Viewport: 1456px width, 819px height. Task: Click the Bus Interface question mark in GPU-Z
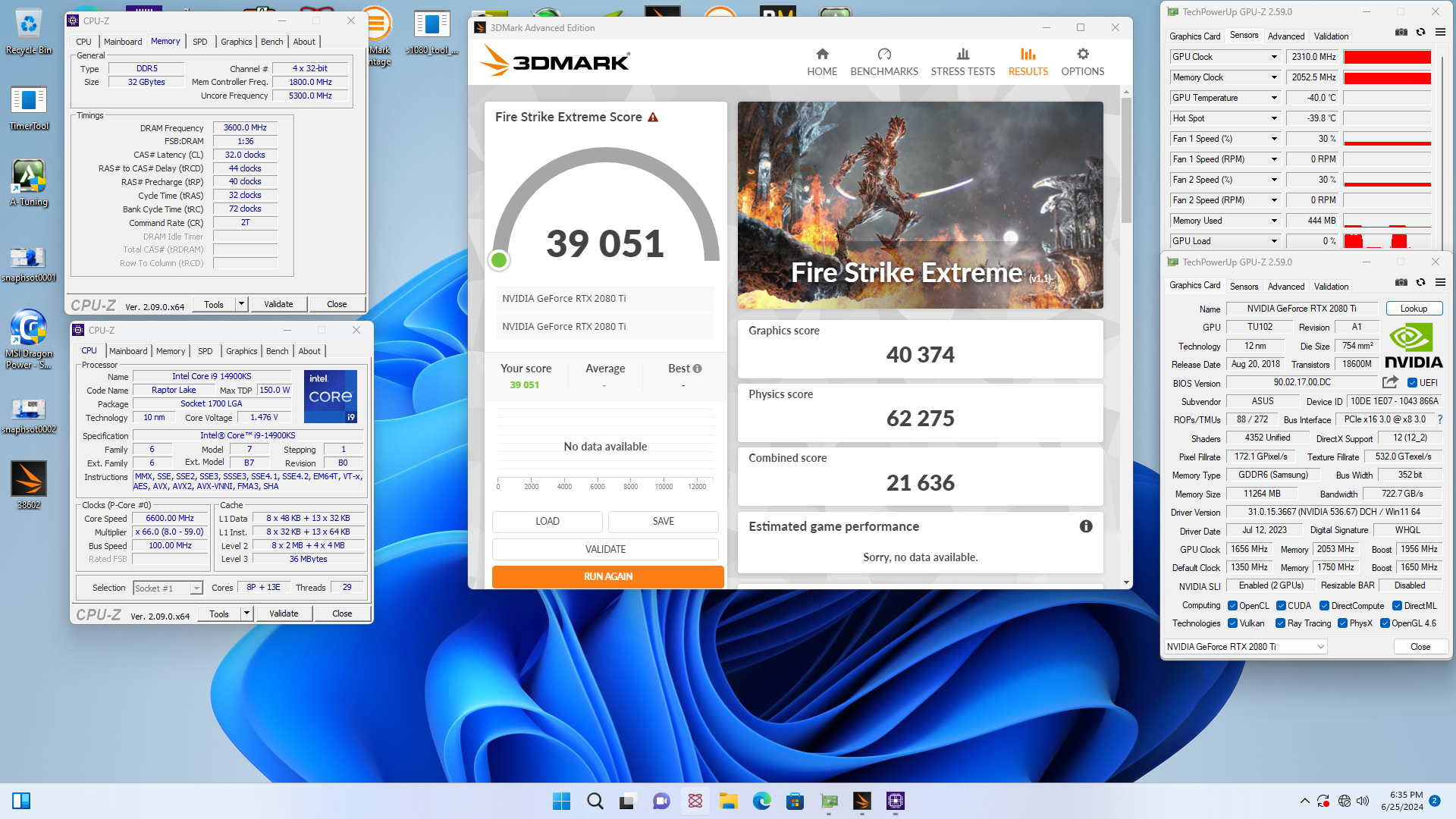pos(1439,419)
